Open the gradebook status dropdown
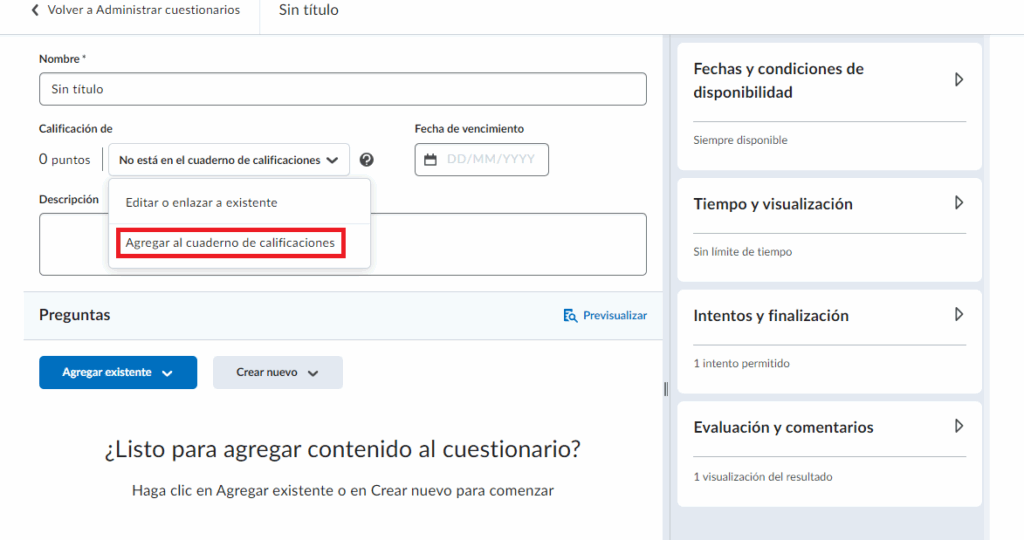1024x540 pixels. [x=229, y=160]
